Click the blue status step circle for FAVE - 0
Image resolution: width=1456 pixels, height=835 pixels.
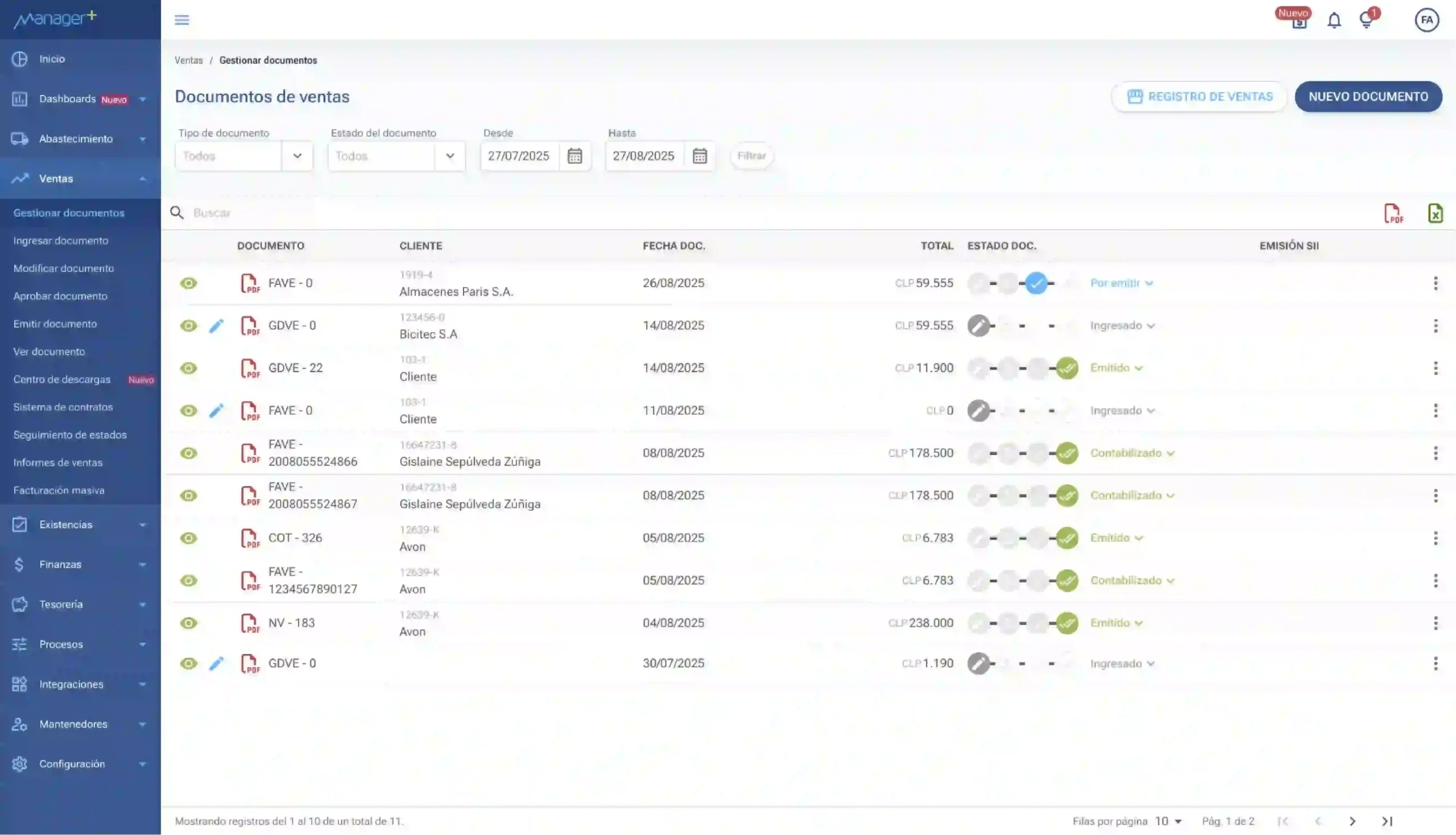pyautogui.click(x=1036, y=283)
